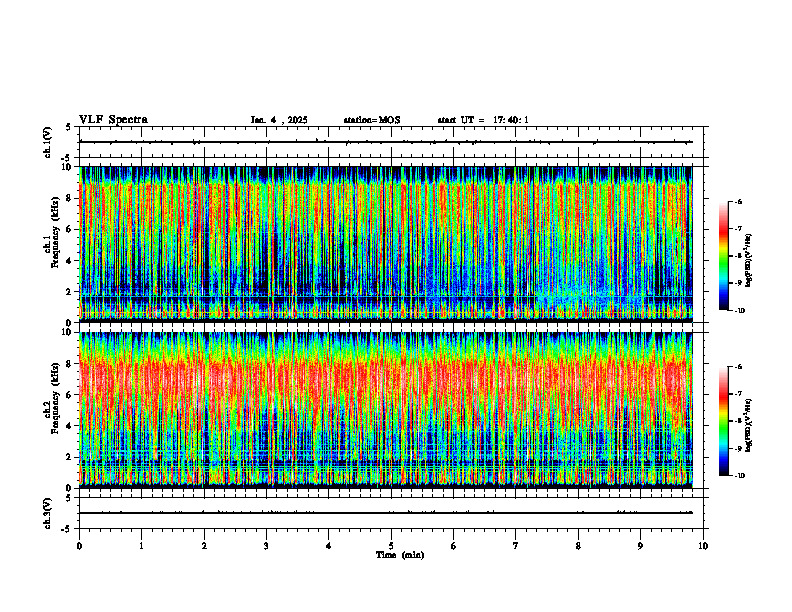Viewport: 792px width, 612px height.
Task: Click the ch.1 spectrogram panel
Action: pos(386,244)
